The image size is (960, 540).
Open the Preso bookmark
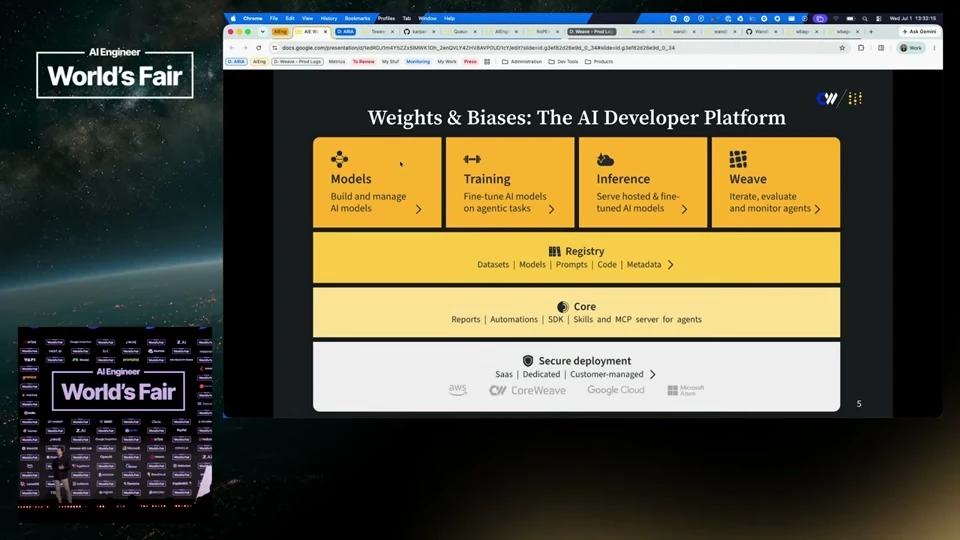point(470,62)
